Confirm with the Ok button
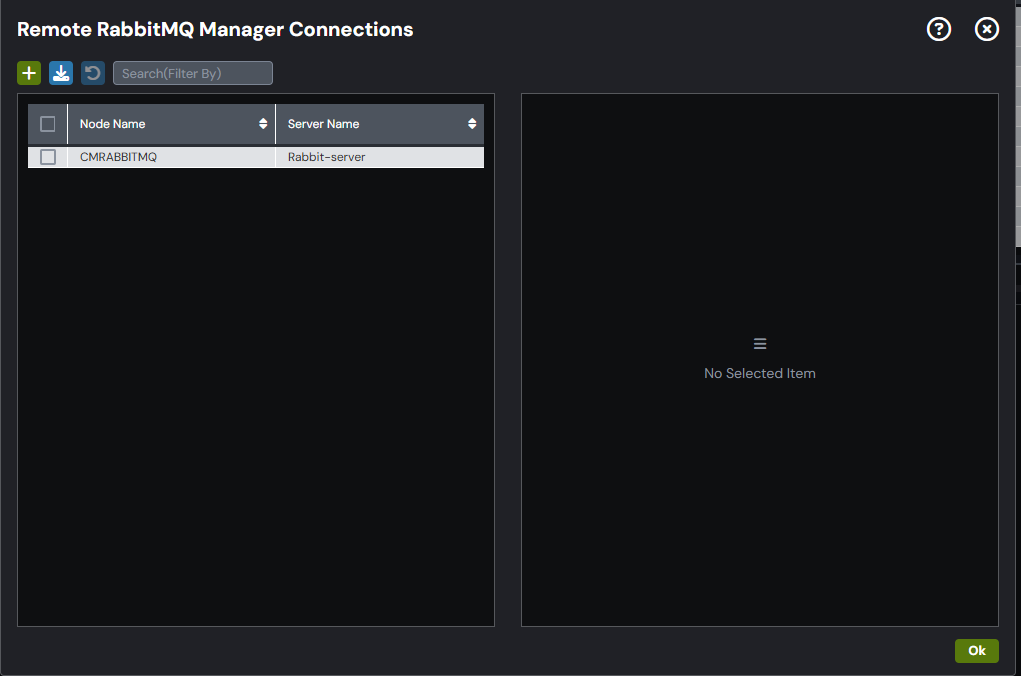The image size is (1021, 676). pyautogui.click(x=977, y=651)
